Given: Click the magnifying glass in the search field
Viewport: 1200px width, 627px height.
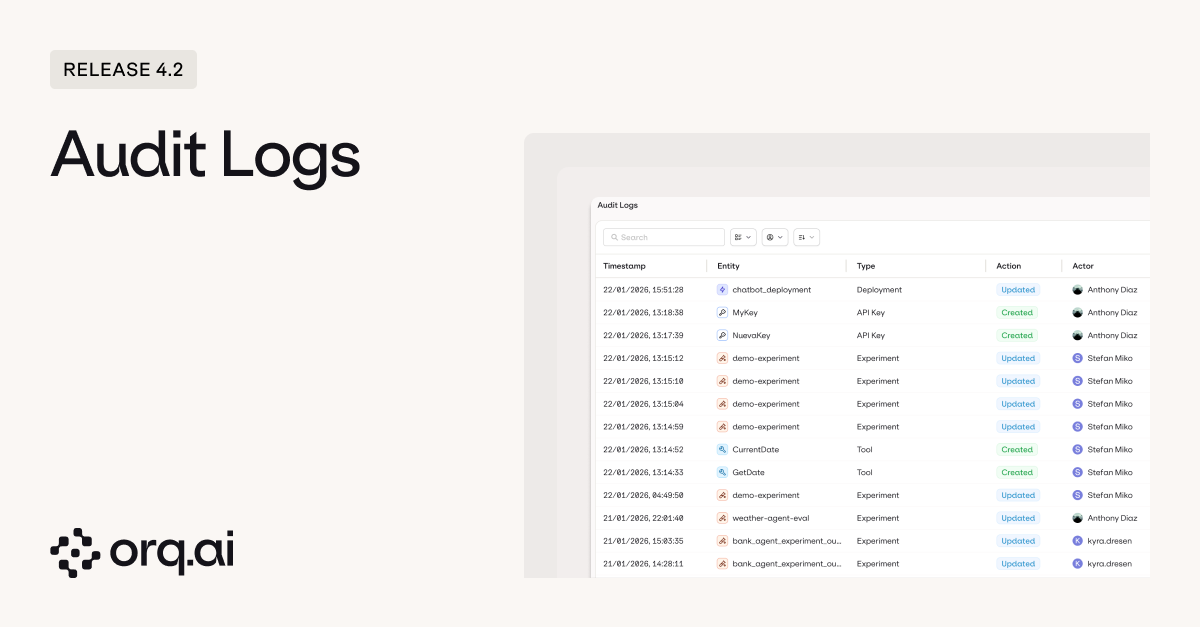Looking at the screenshot, I should click(615, 237).
